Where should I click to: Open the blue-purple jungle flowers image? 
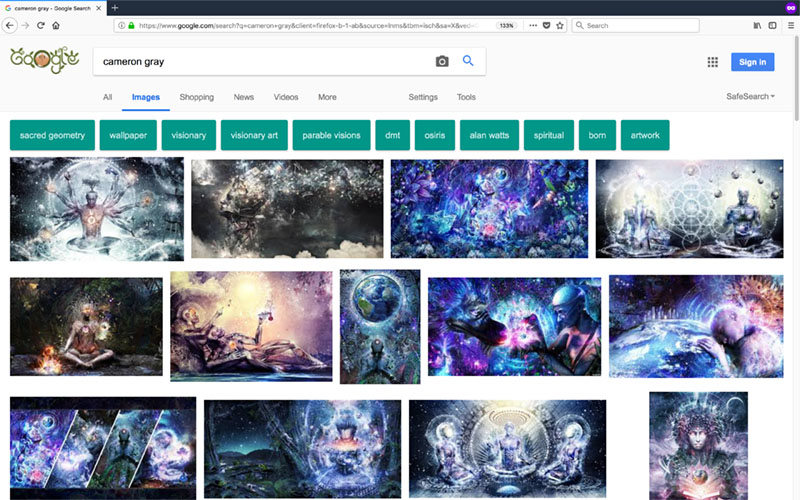pos(489,209)
